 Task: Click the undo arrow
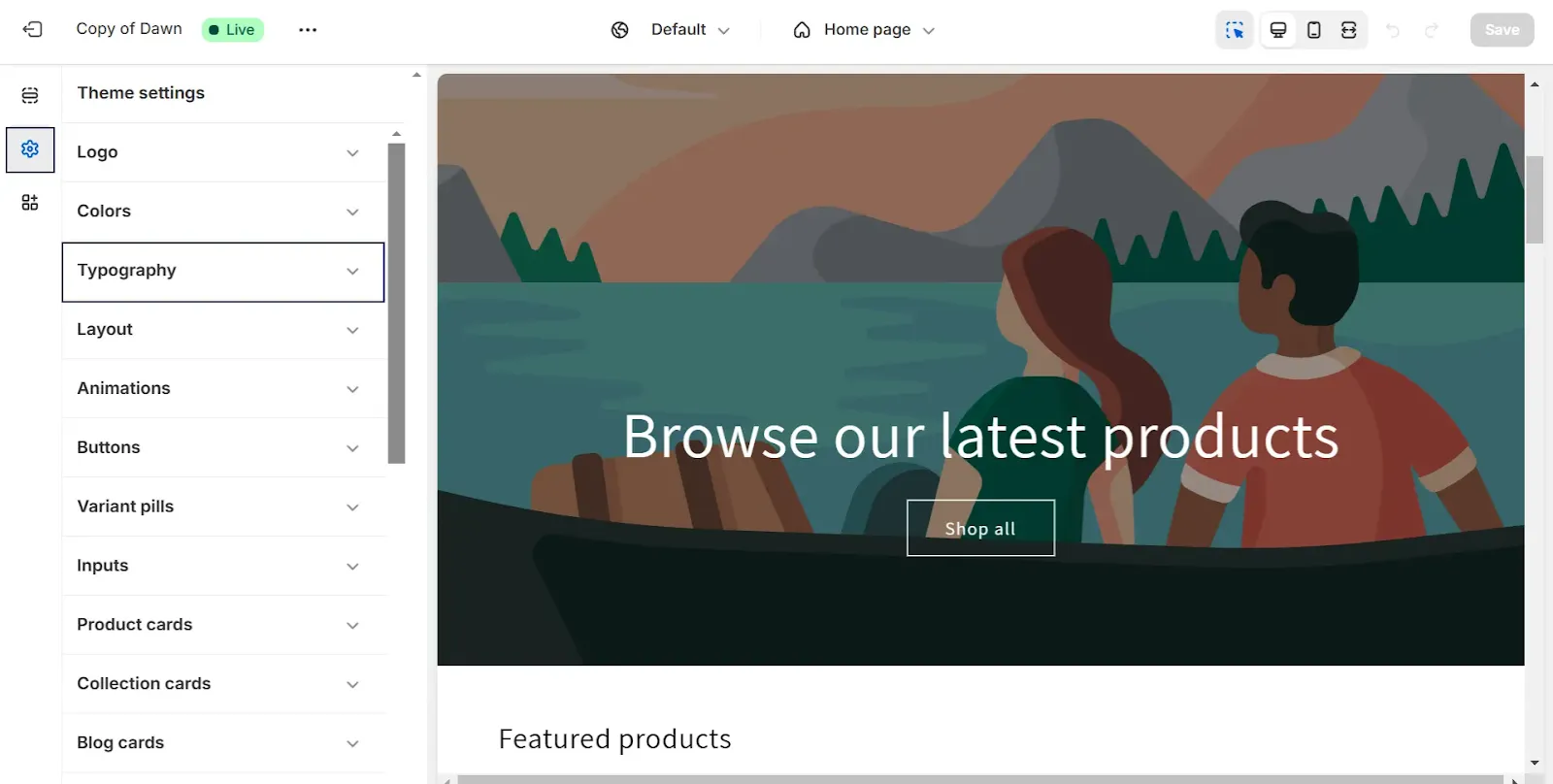[1393, 30]
